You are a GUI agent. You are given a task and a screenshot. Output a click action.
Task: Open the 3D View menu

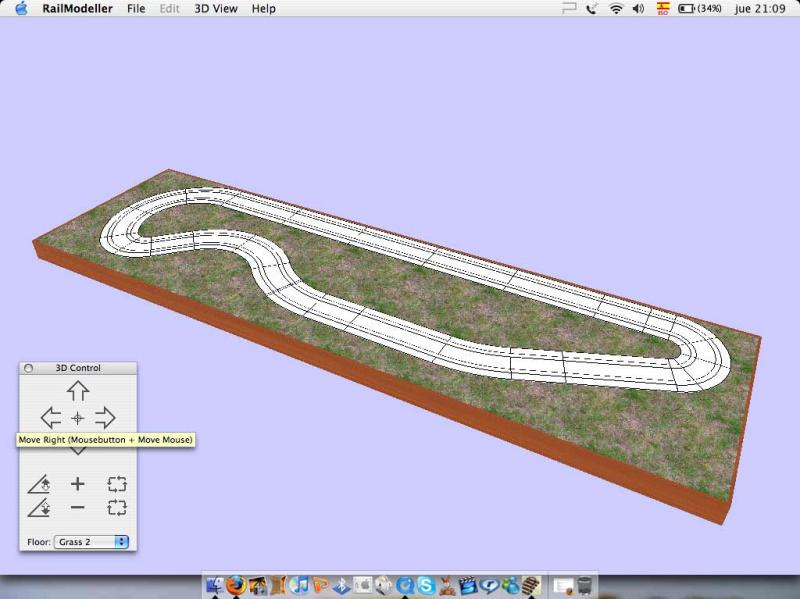215,8
